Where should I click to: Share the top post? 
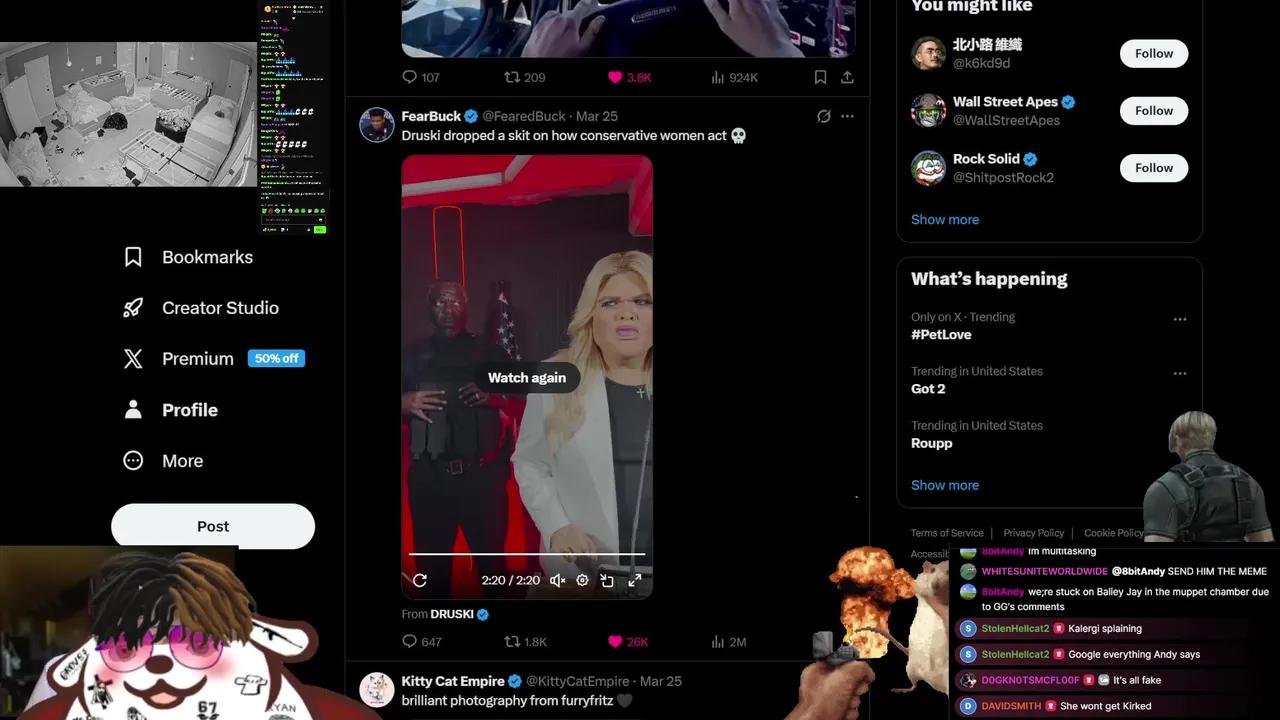click(x=847, y=77)
